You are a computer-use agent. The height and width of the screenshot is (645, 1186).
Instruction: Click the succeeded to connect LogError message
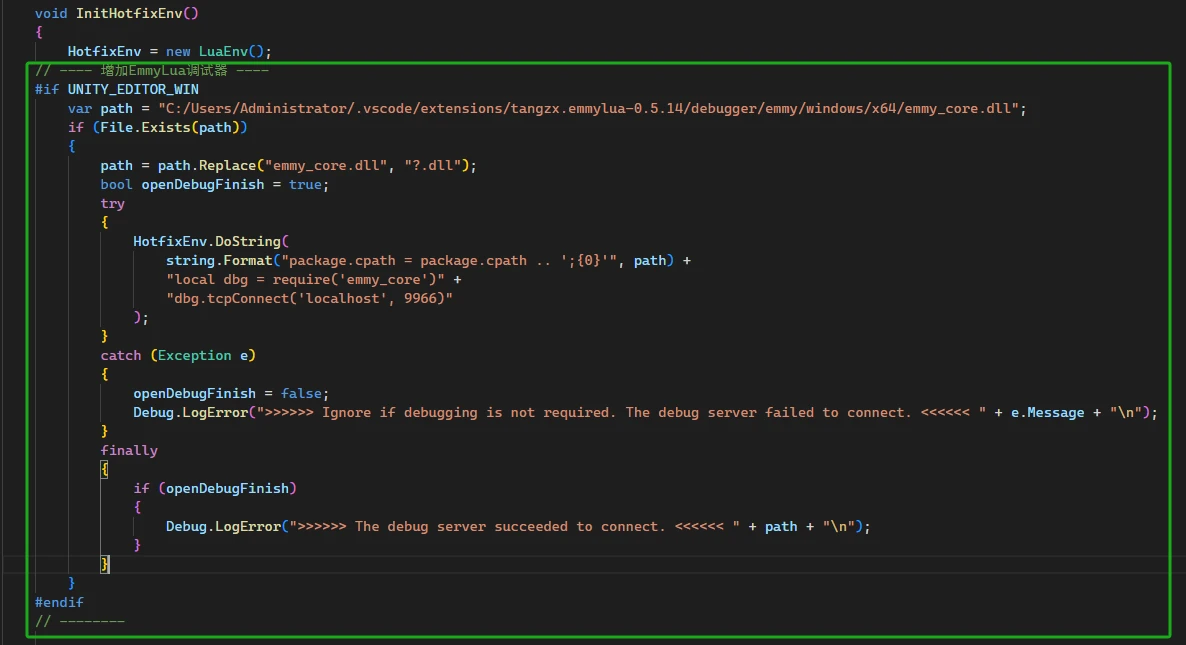(x=514, y=526)
